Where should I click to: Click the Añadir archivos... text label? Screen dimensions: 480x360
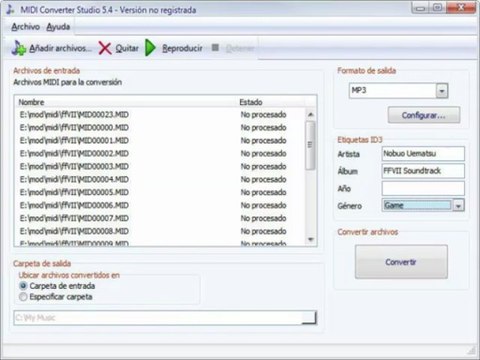point(60,48)
